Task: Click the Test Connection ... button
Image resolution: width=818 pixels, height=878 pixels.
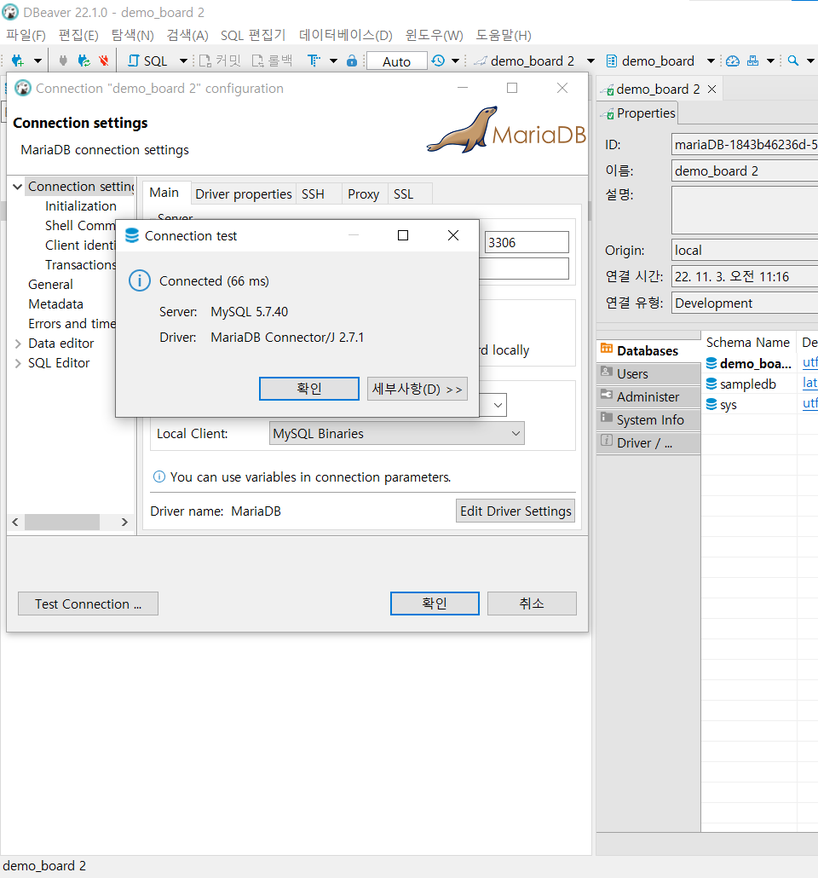Action: [88, 604]
